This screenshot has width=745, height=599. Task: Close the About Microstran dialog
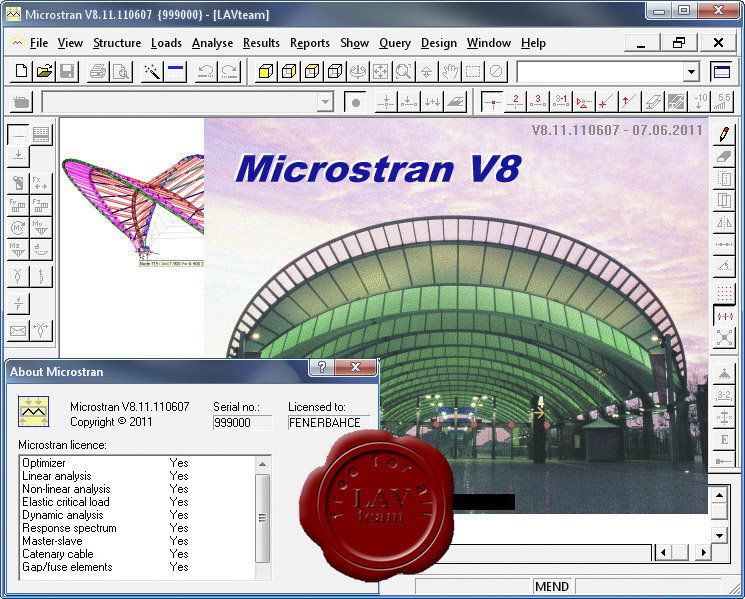click(x=355, y=367)
